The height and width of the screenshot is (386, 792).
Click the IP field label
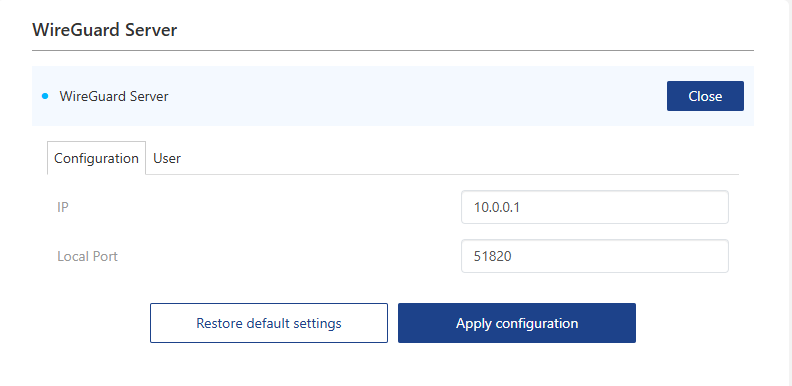(x=63, y=207)
